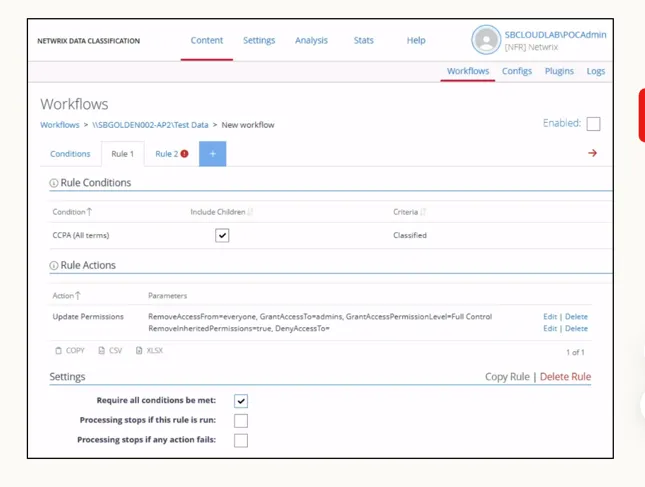Click the red right arrow icon
This screenshot has height=487, width=645.
click(x=592, y=153)
